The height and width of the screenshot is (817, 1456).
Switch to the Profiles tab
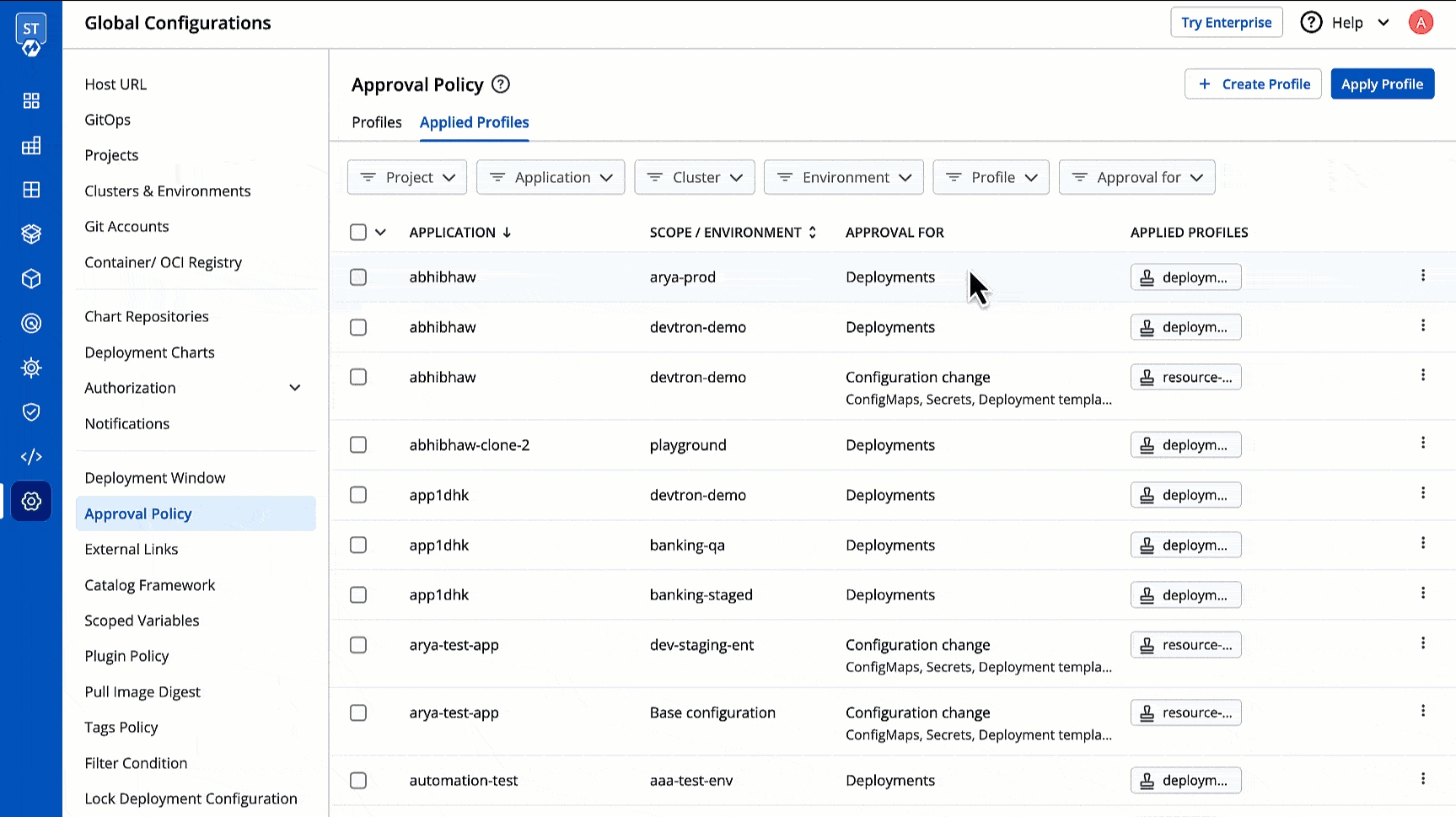[376, 123]
